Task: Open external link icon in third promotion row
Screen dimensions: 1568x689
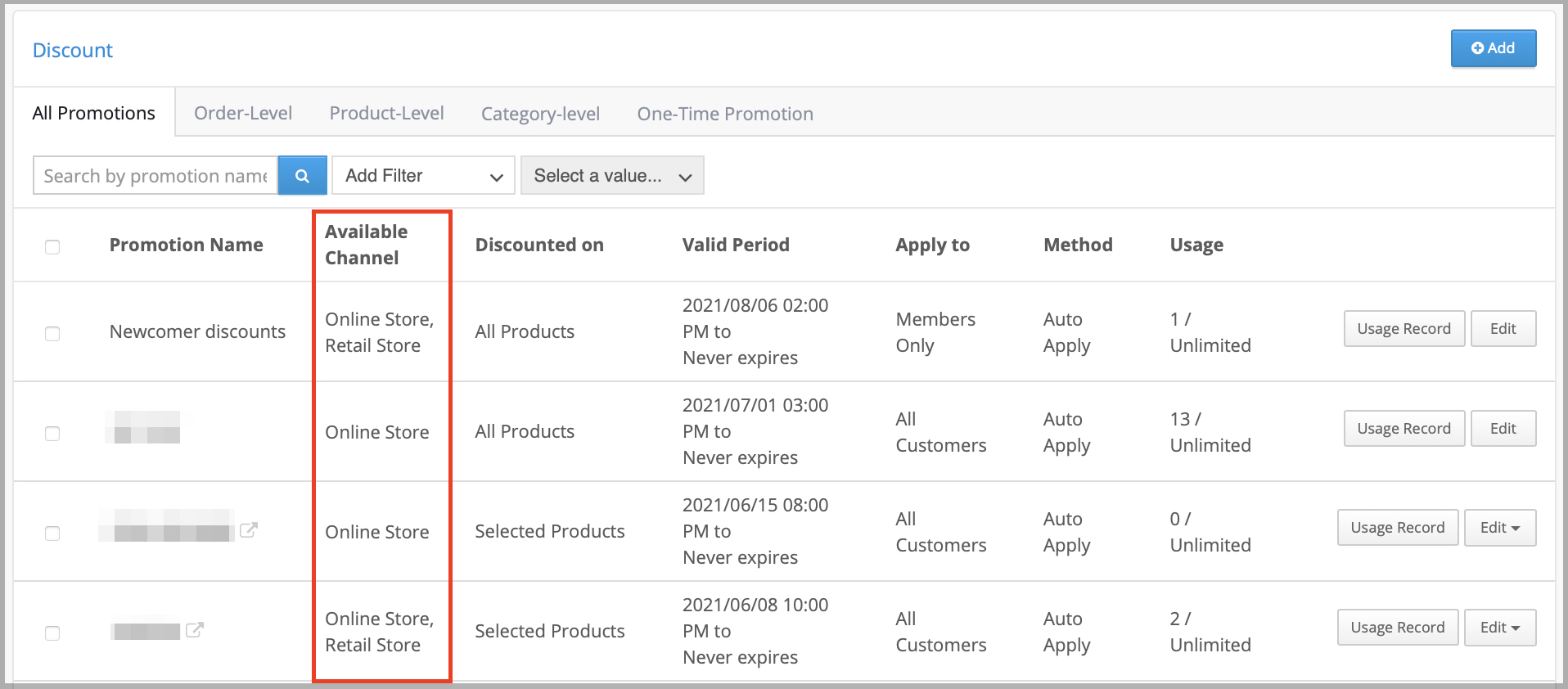Action: coord(249,530)
